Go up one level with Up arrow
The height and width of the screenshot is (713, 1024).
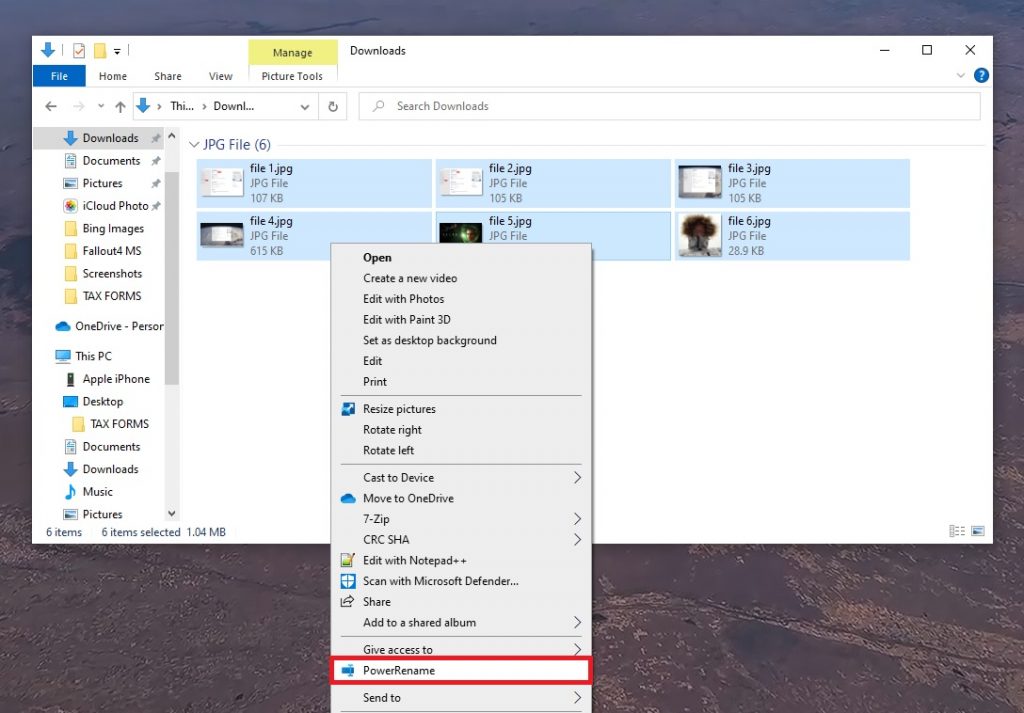click(120, 106)
